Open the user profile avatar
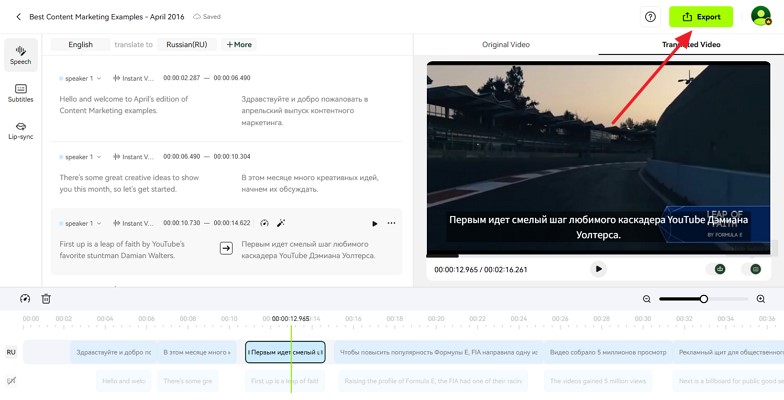 coord(761,16)
